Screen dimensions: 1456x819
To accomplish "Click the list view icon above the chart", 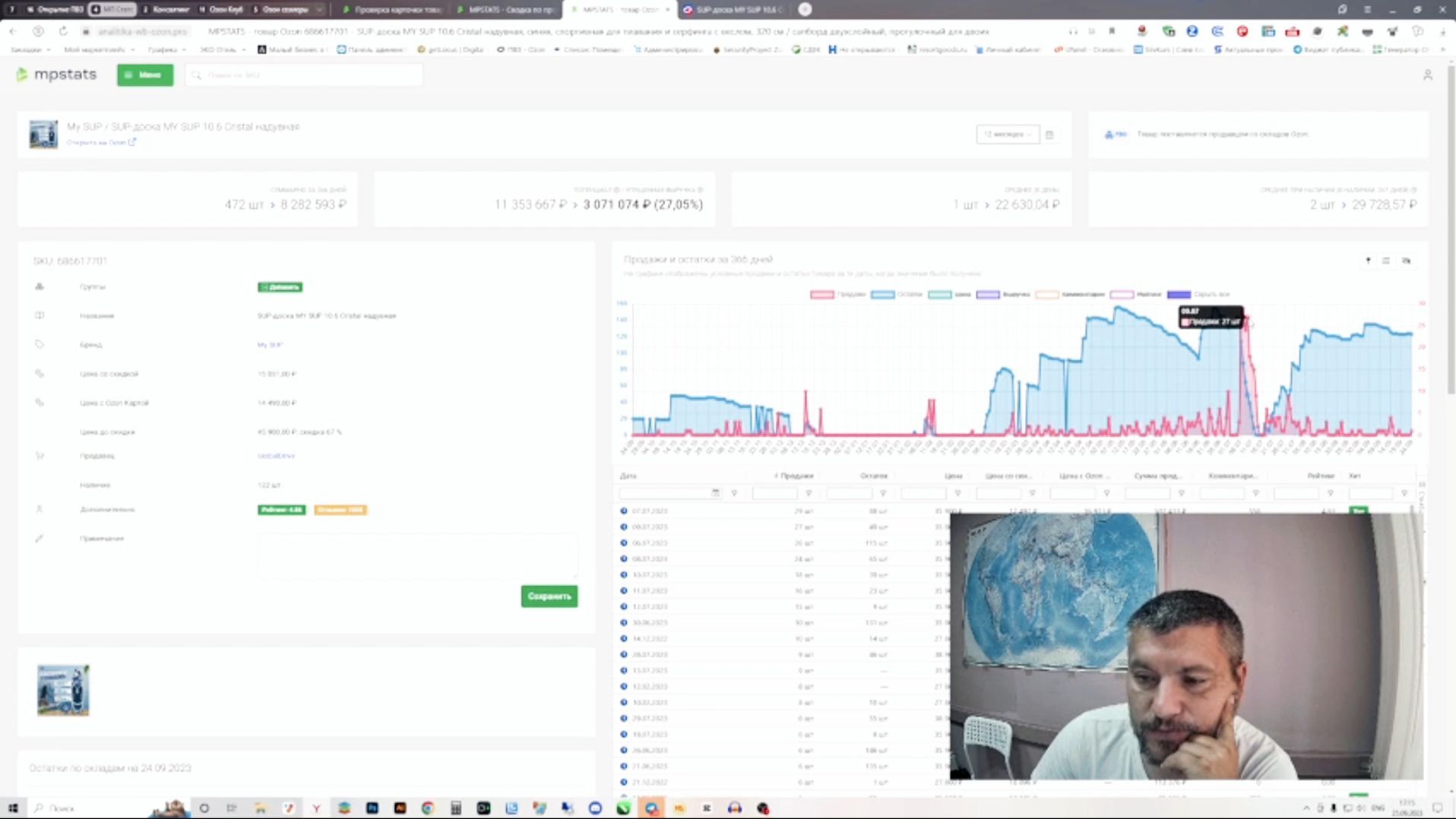I will pyautogui.click(x=1386, y=261).
